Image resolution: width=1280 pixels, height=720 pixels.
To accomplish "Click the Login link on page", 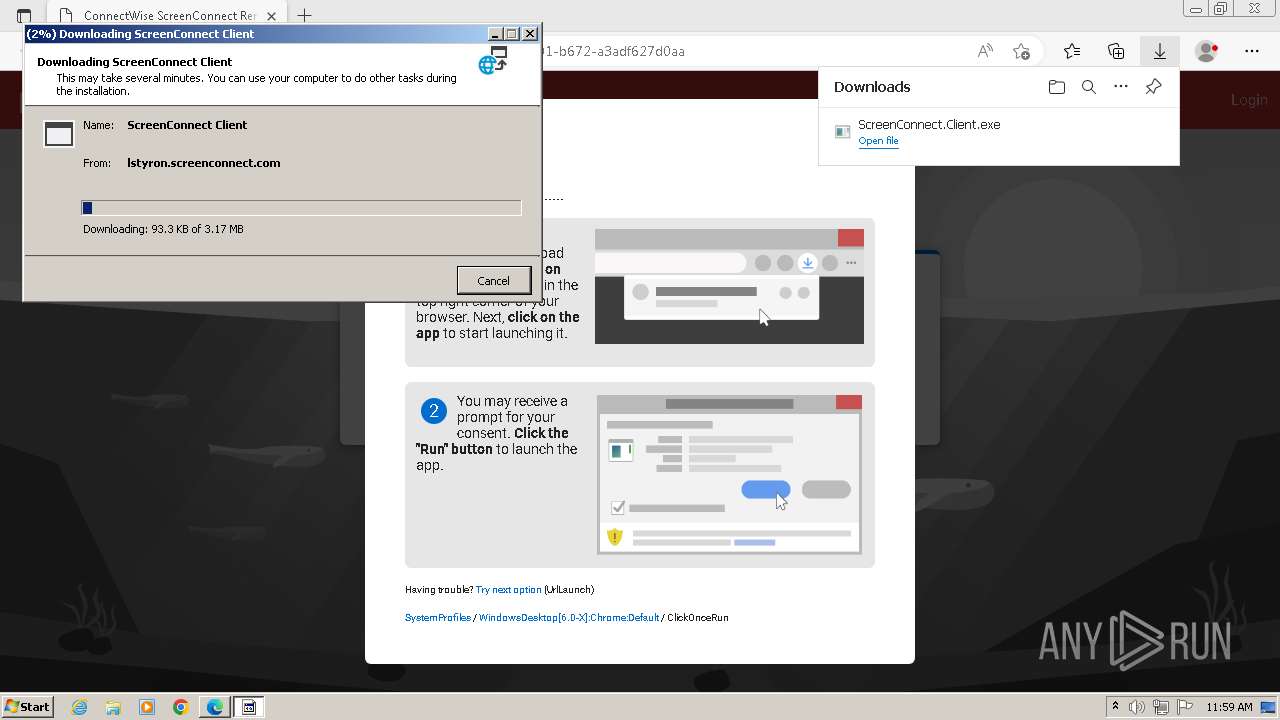I will coord(1249,100).
